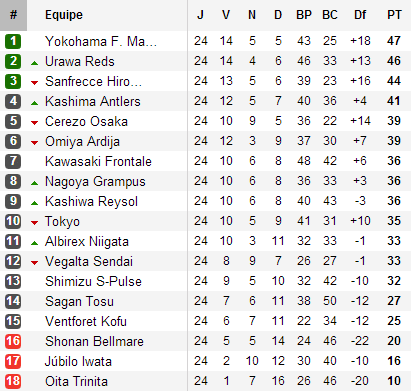Open the Yokohama F. Ma... team link

click(x=101, y=41)
